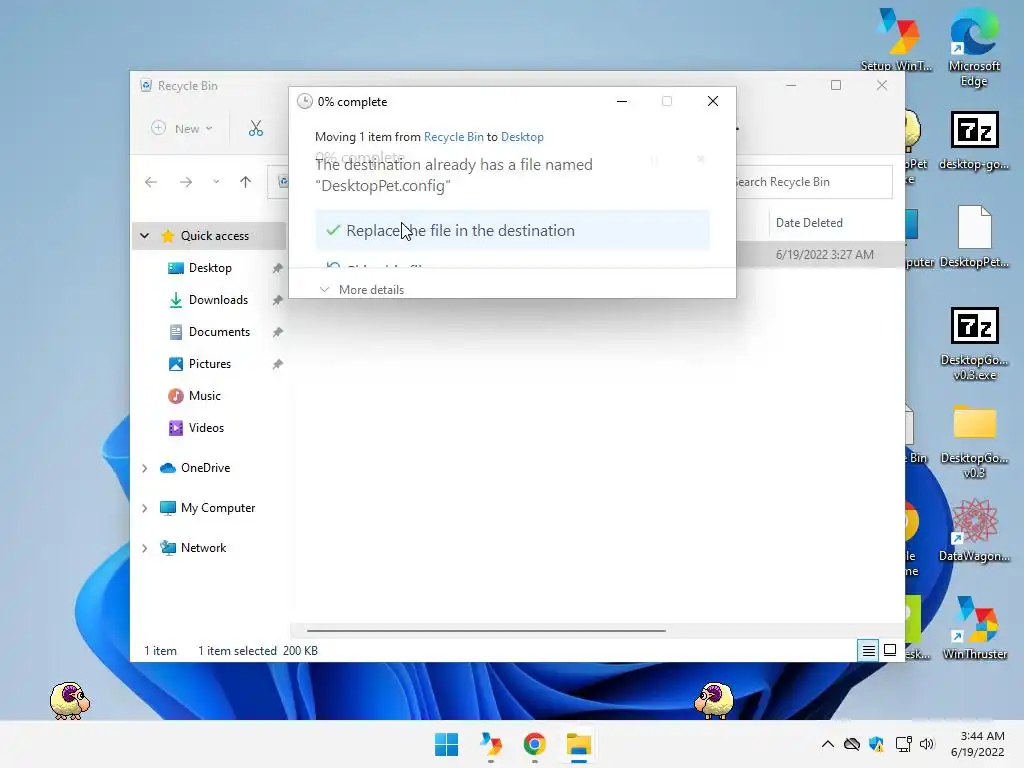
Task: Open Google Chrome from the taskbar
Action: 534,744
